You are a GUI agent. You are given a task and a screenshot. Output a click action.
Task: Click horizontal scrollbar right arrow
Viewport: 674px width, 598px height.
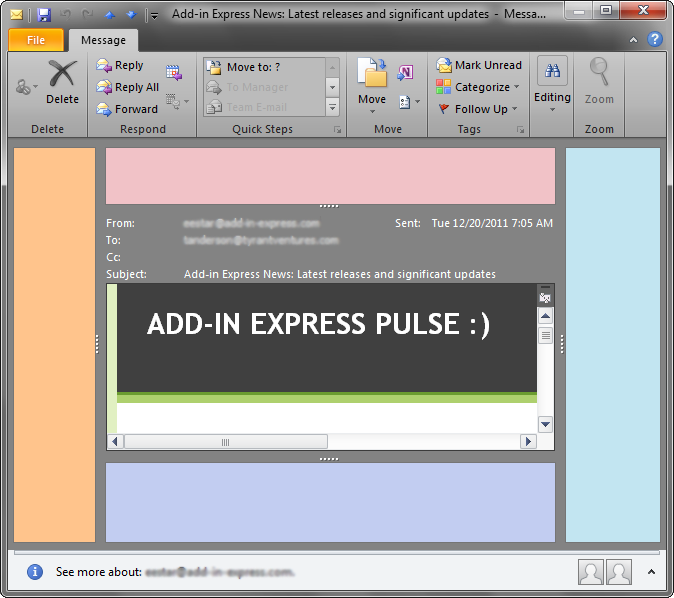pos(528,442)
